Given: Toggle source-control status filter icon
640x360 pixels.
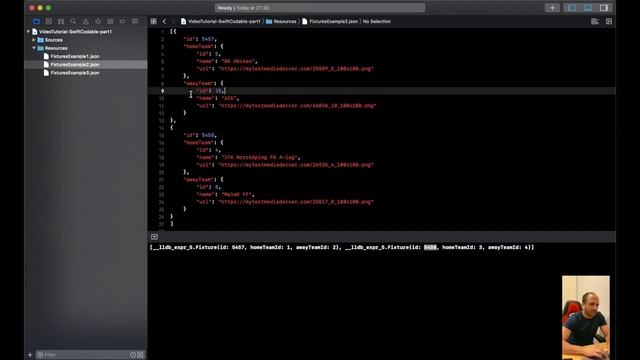Looking at the screenshot, I should [x=140, y=355].
